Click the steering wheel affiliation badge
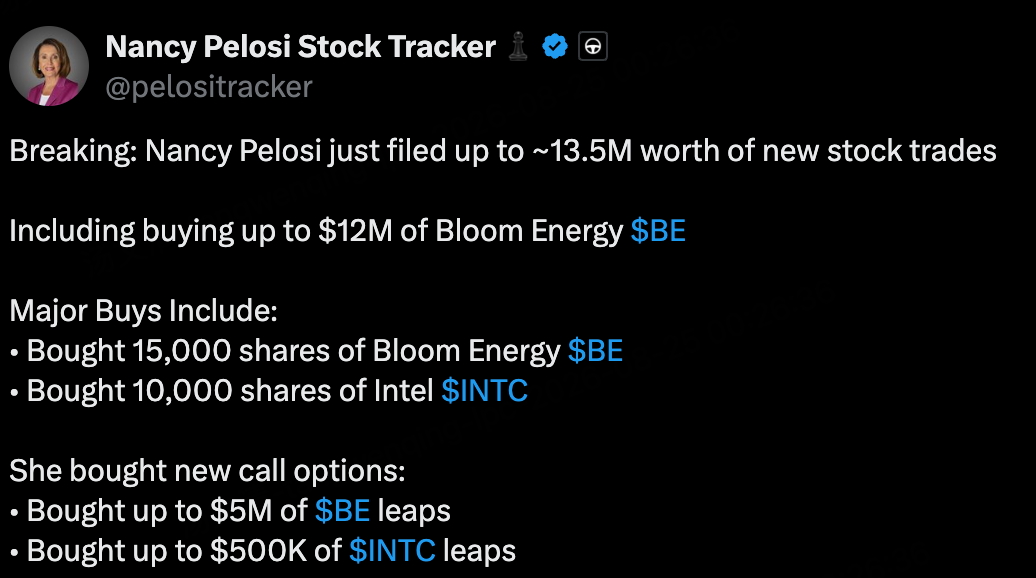Screen dimensions: 1036x578 point(593,46)
